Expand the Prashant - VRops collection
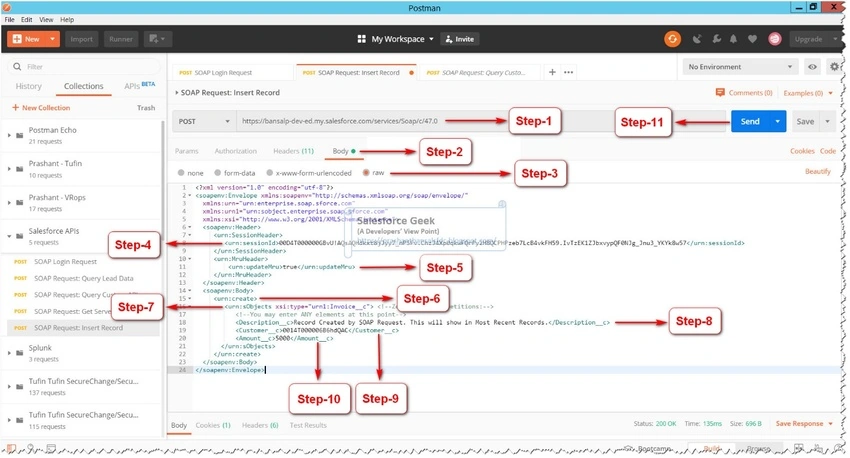This screenshot has width=850, height=458. click(9, 202)
